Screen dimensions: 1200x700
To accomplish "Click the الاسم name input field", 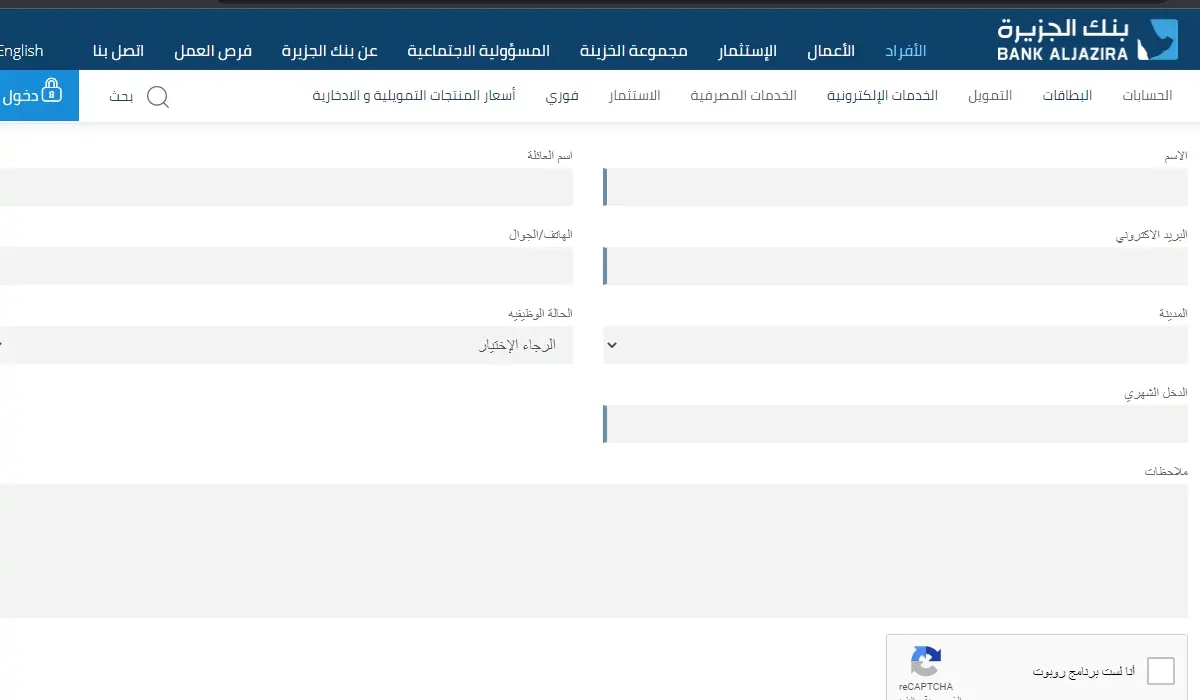I will point(895,187).
